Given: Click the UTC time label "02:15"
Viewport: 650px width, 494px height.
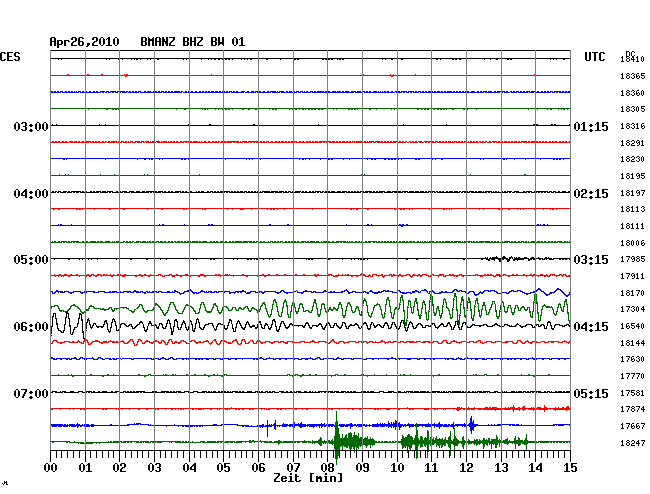Looking at the screenshot, I should [591, 194].
